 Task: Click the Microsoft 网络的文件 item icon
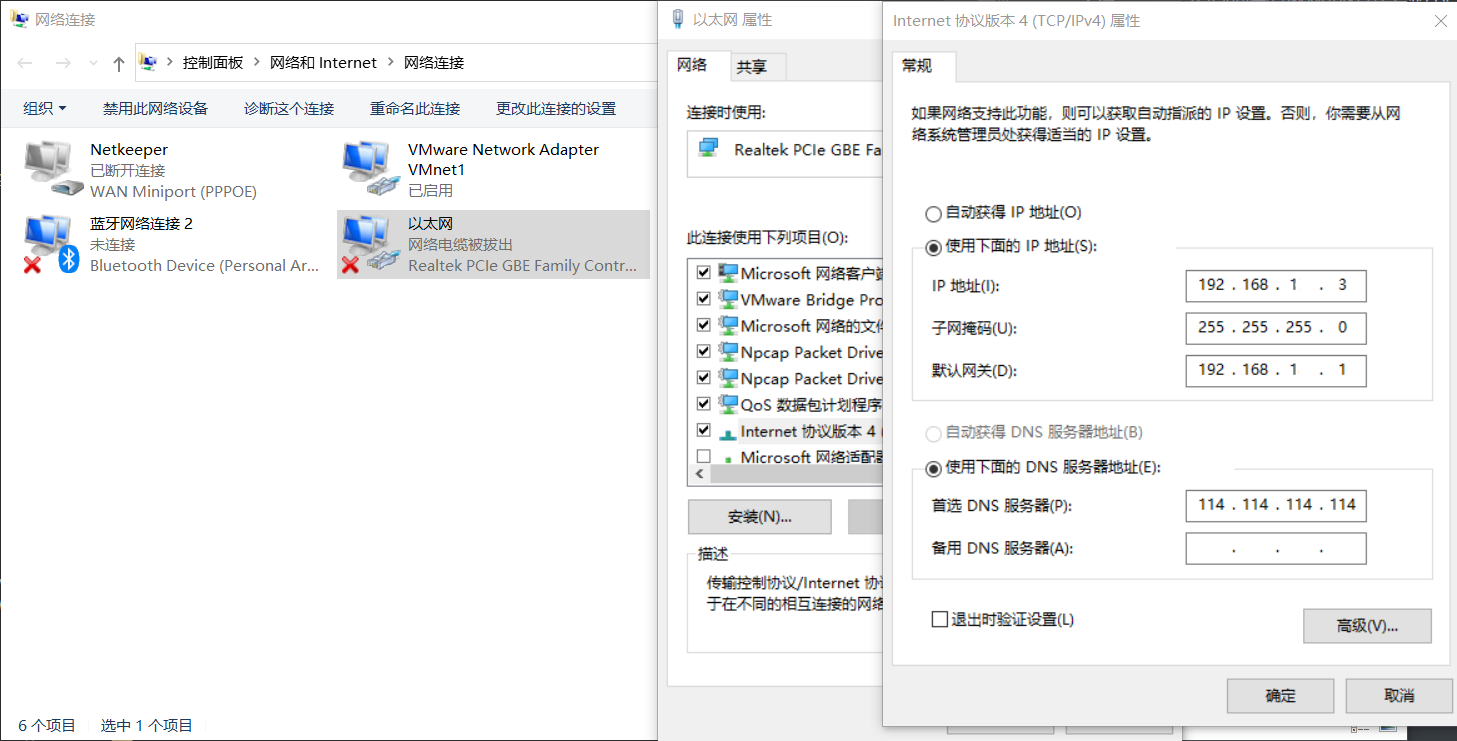coord(728,326)
